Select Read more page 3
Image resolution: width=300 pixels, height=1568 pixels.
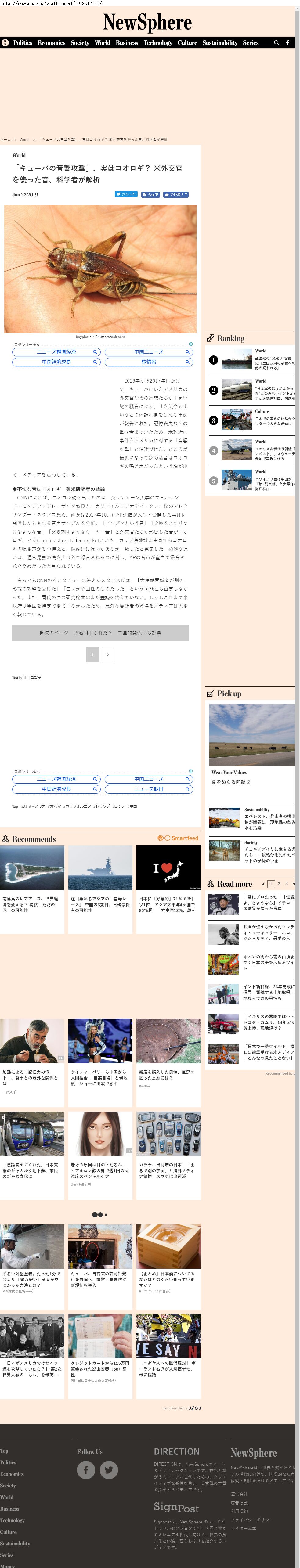tap(287, 884)
